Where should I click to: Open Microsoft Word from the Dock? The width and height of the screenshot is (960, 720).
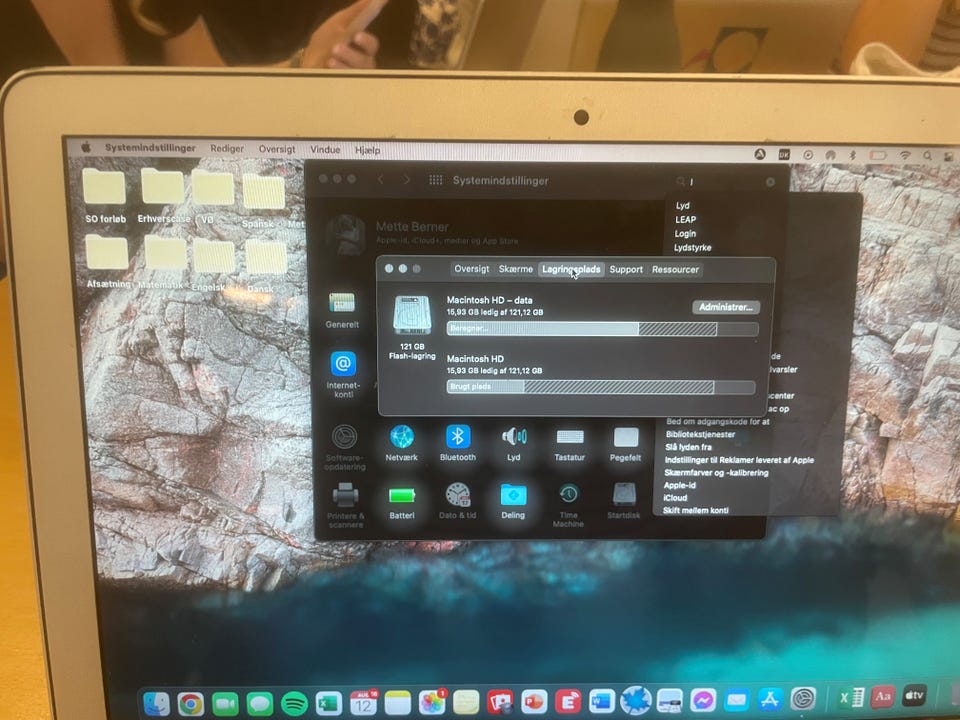(x=602, y=700)
